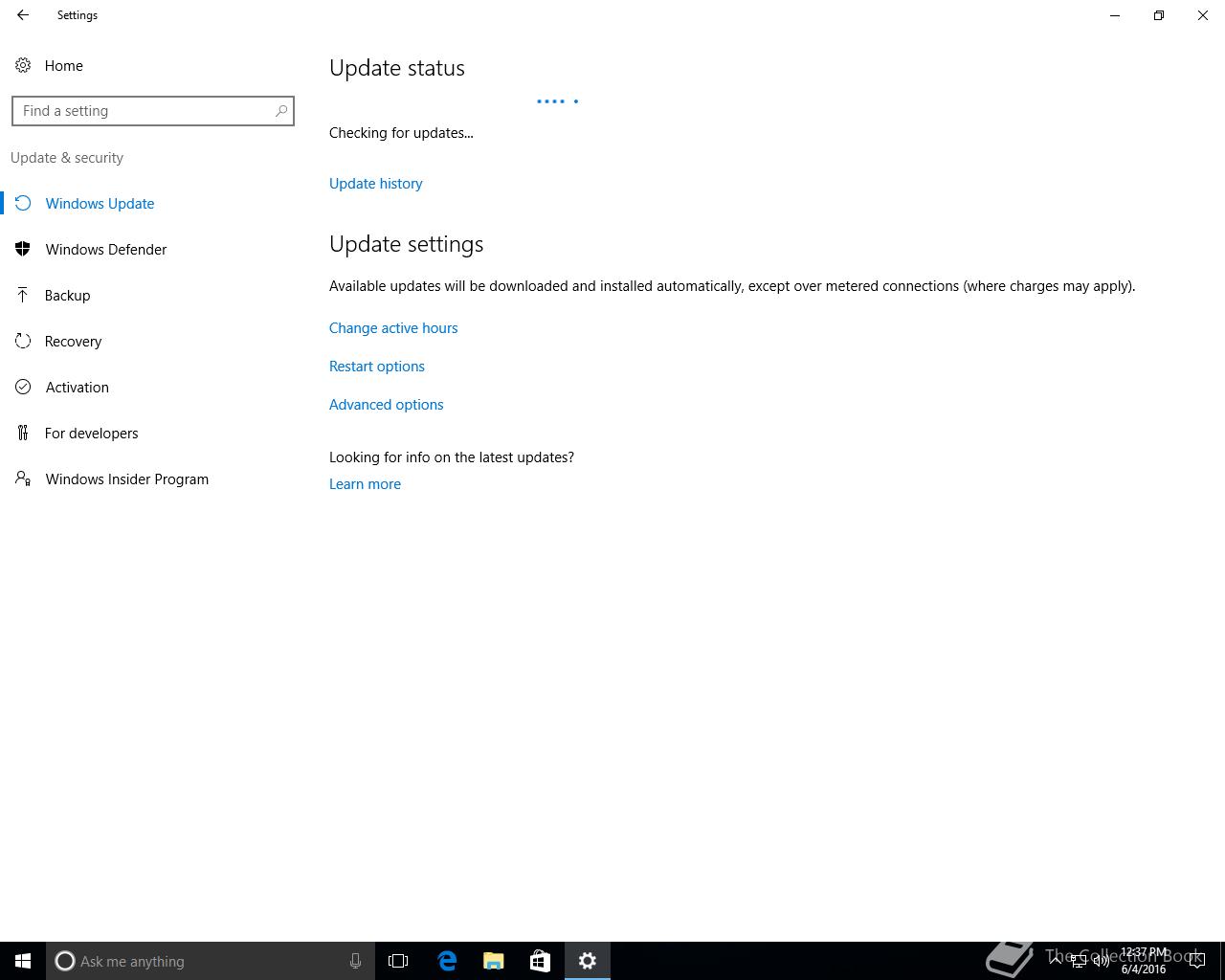The image size is (1225, 980).
Task: Click the Backup upload arrow icon
Action: point(23,295)
